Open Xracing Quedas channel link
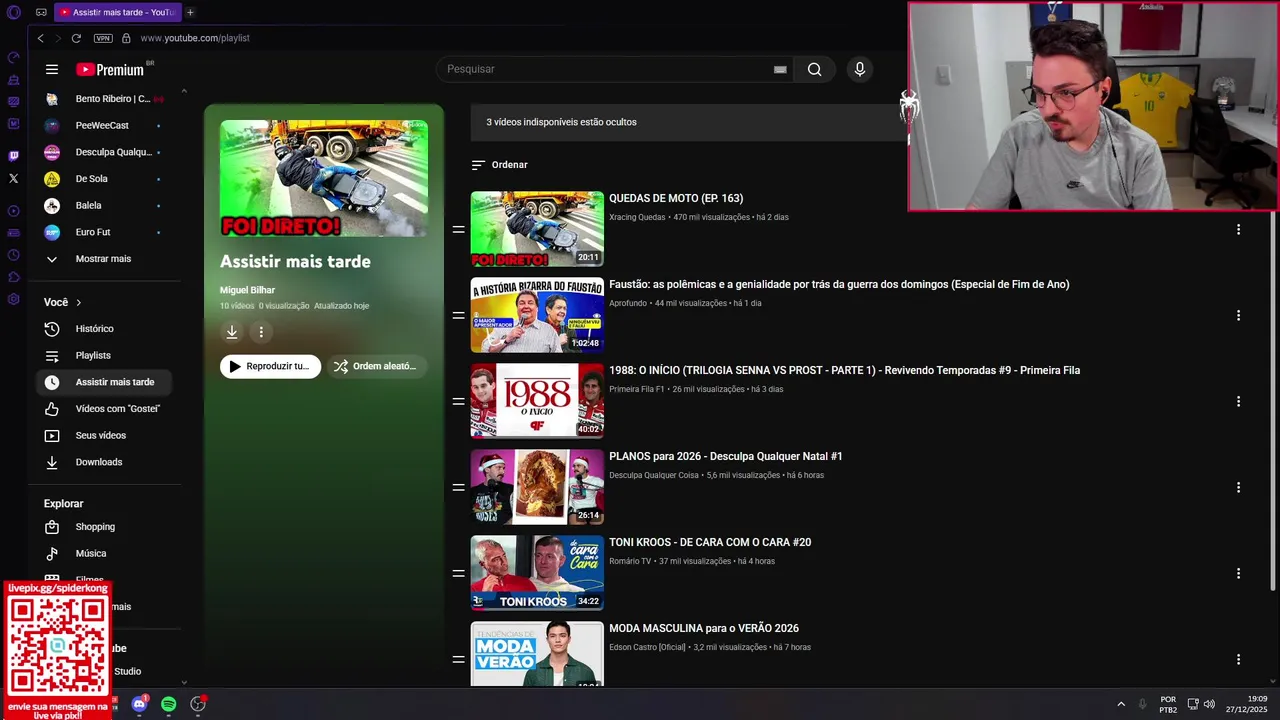This screenshot has width=1280, height=720. (637, 217)
